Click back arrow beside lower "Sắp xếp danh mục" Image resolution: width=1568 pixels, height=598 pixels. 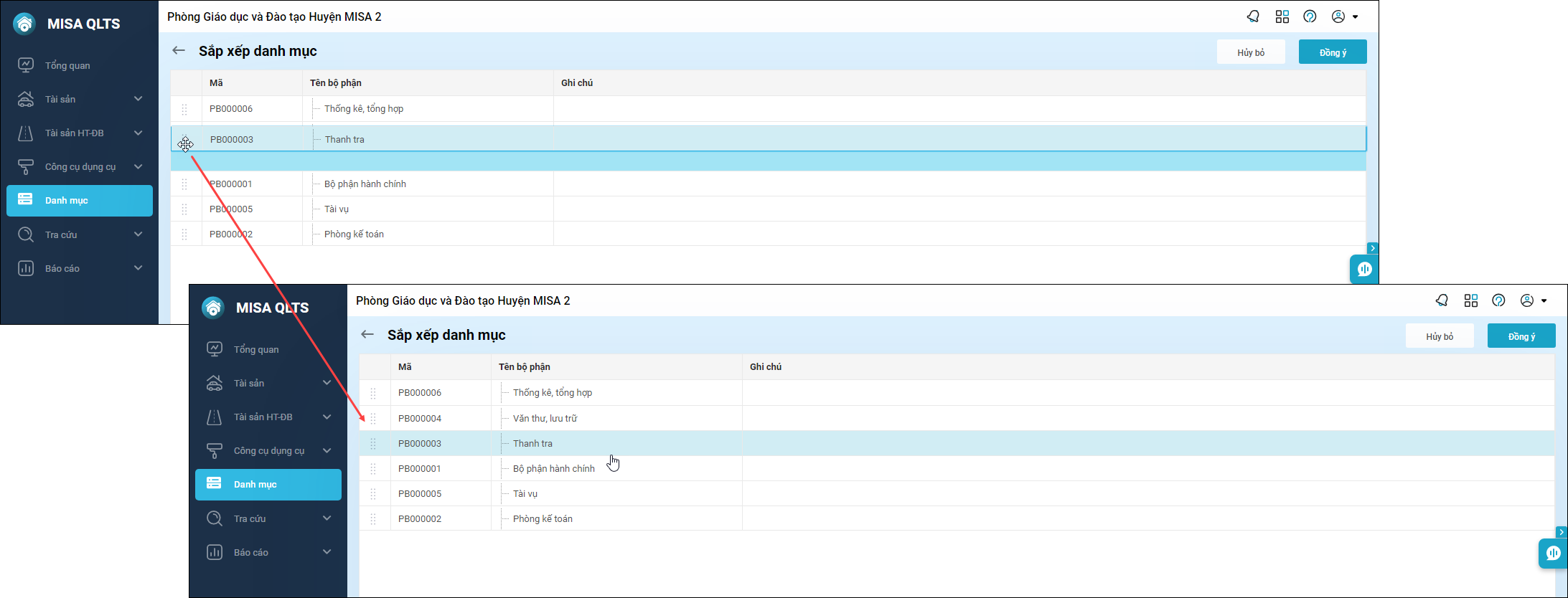(x=367, y=335)
